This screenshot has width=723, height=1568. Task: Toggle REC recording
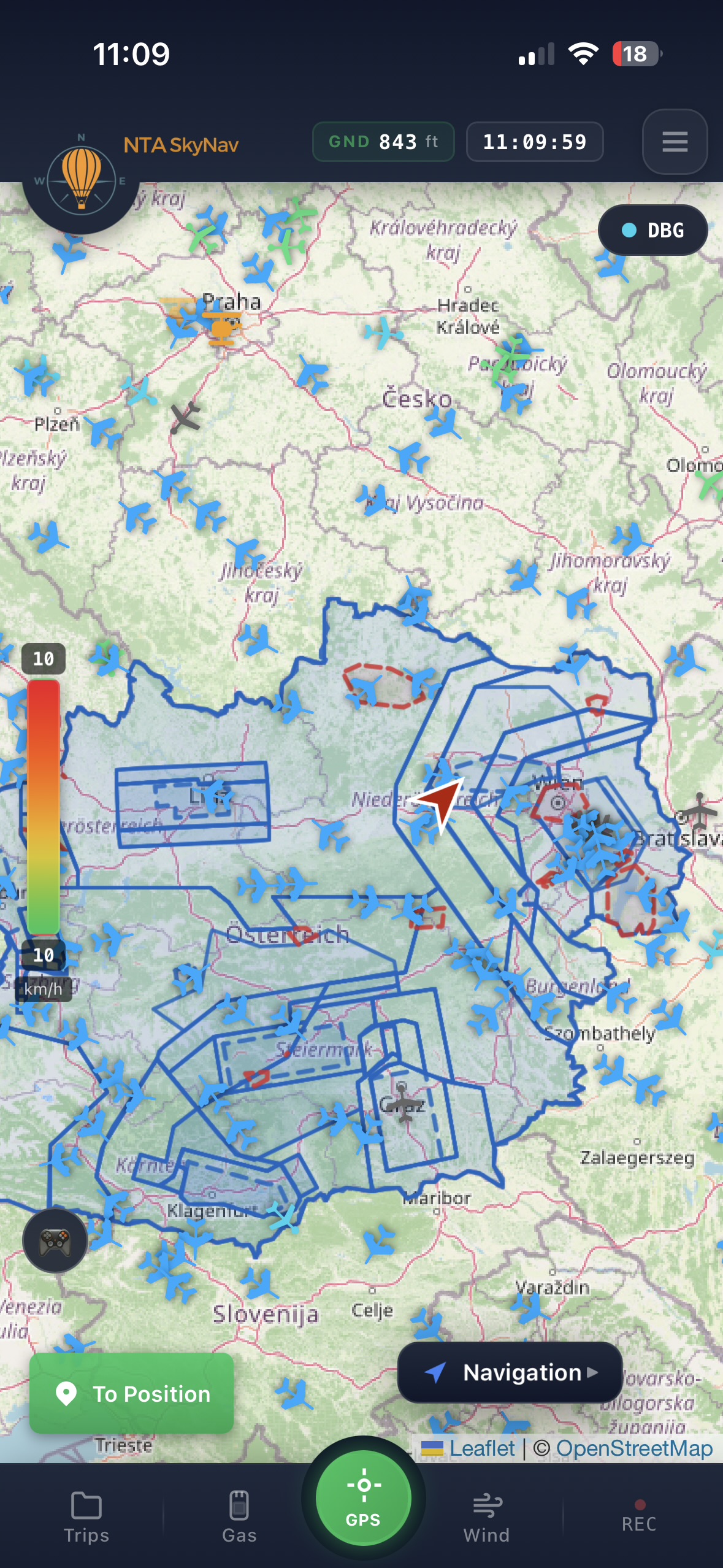click(x=639, y=1516)
